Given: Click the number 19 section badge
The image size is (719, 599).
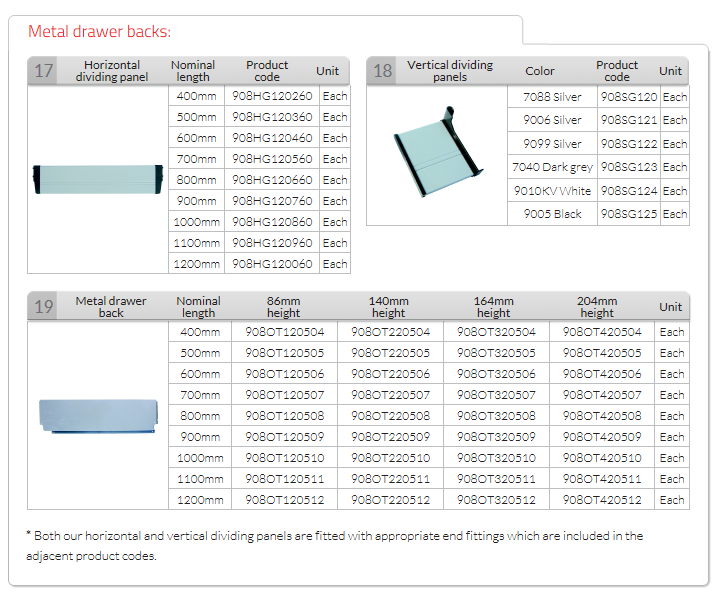Looking at the screenshot, I should pyautogui.click(x=44, y=306).
